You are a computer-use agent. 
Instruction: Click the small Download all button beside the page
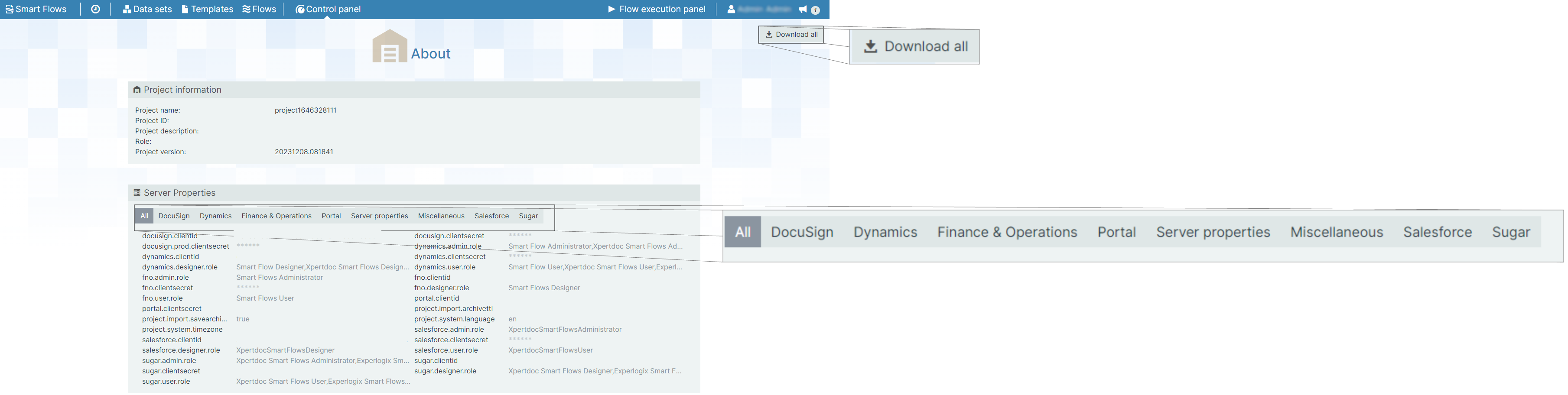pos(791,35)
